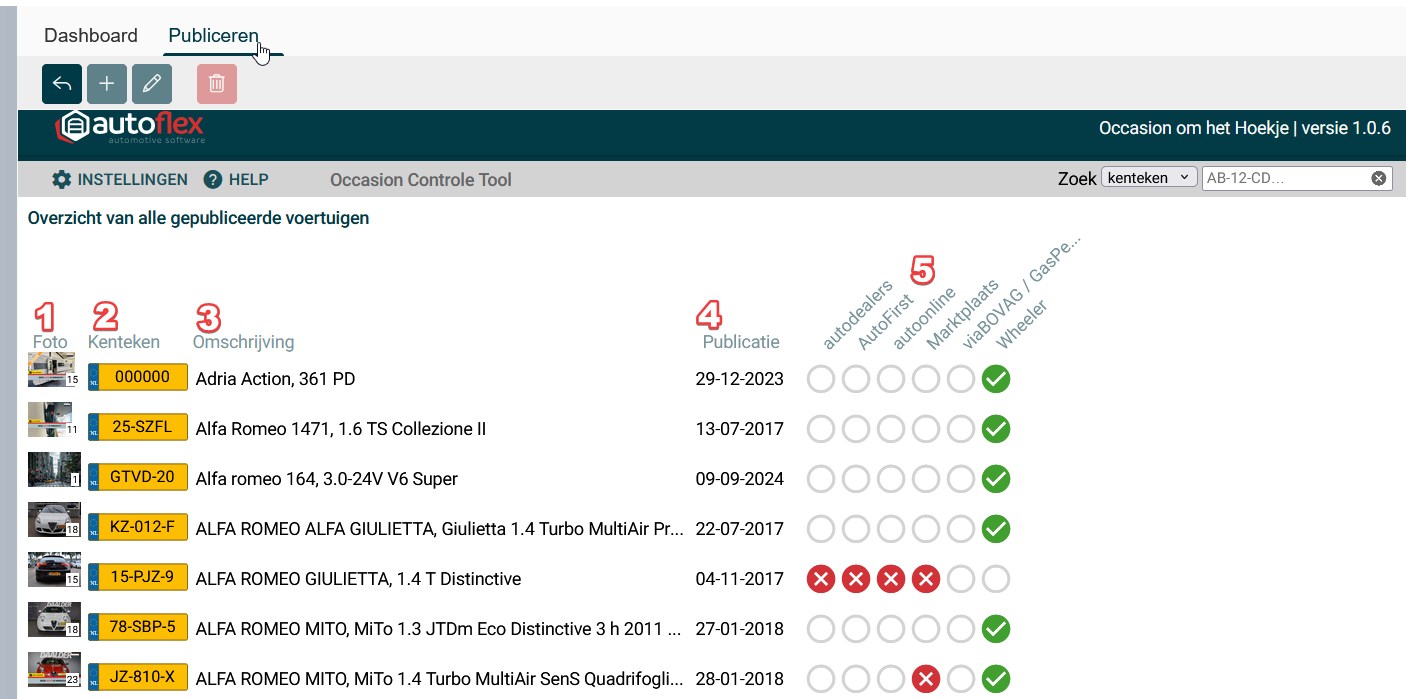Toggle Wheeler status for Adria Action
The width and height of the screenshot is (1406, 699).
pyautogui.click(x=996, y=379)
